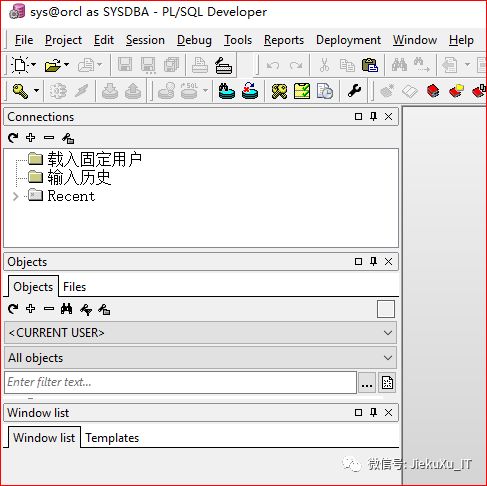Screen dimensions: 487x486
Task: Open the Session menu
Action: 145,40
